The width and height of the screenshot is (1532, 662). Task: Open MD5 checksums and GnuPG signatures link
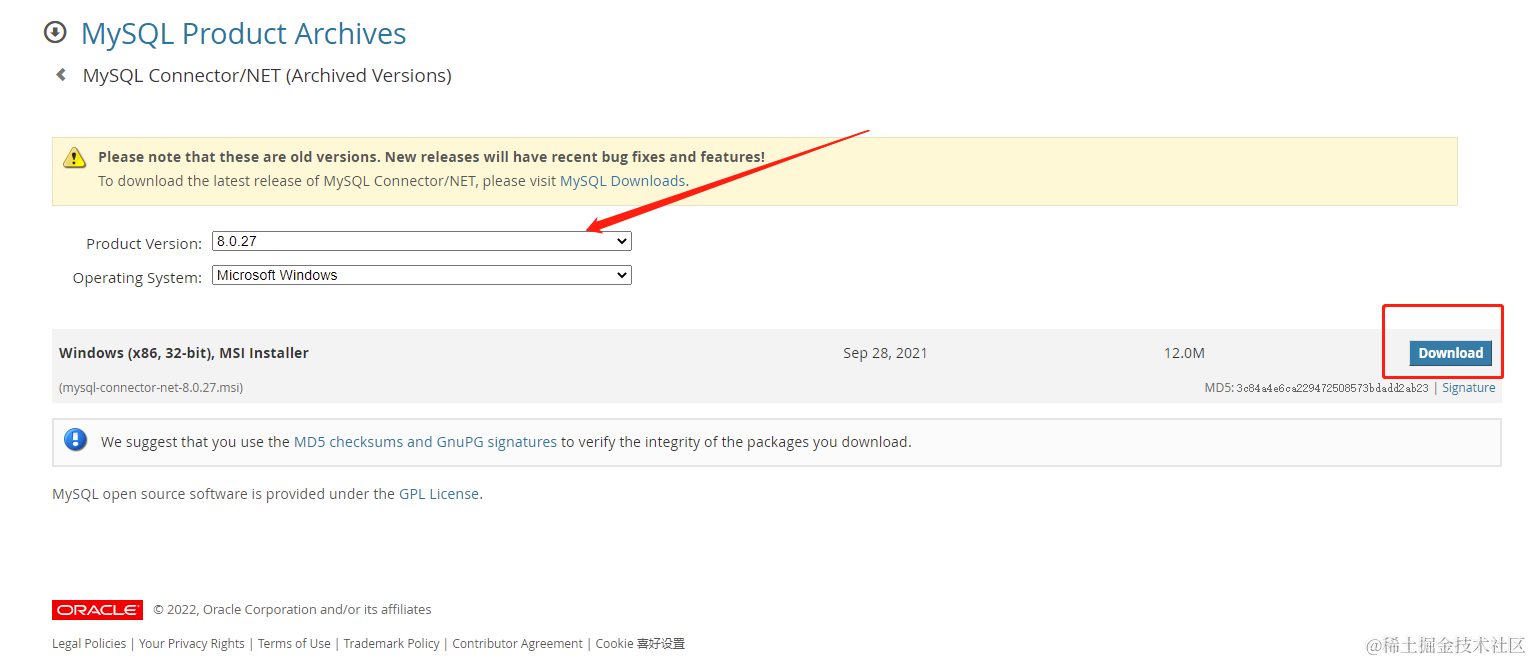(425, 441)
